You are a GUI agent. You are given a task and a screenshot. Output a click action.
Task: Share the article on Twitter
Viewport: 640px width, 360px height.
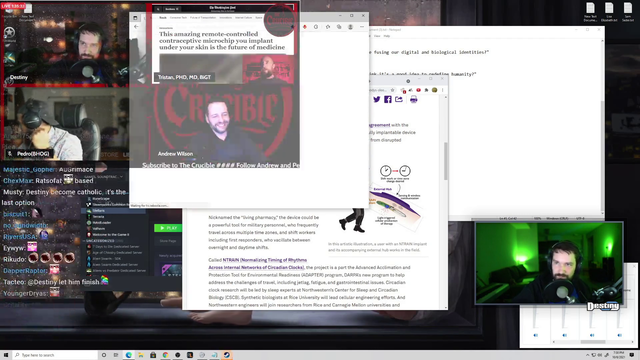click(x=377, y=99)
